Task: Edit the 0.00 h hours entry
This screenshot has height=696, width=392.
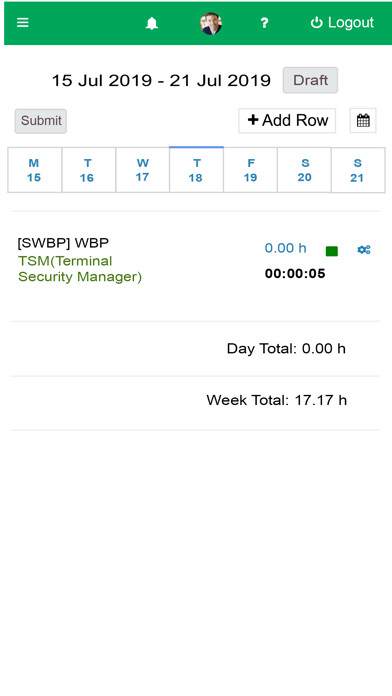Action: point(285,248)
